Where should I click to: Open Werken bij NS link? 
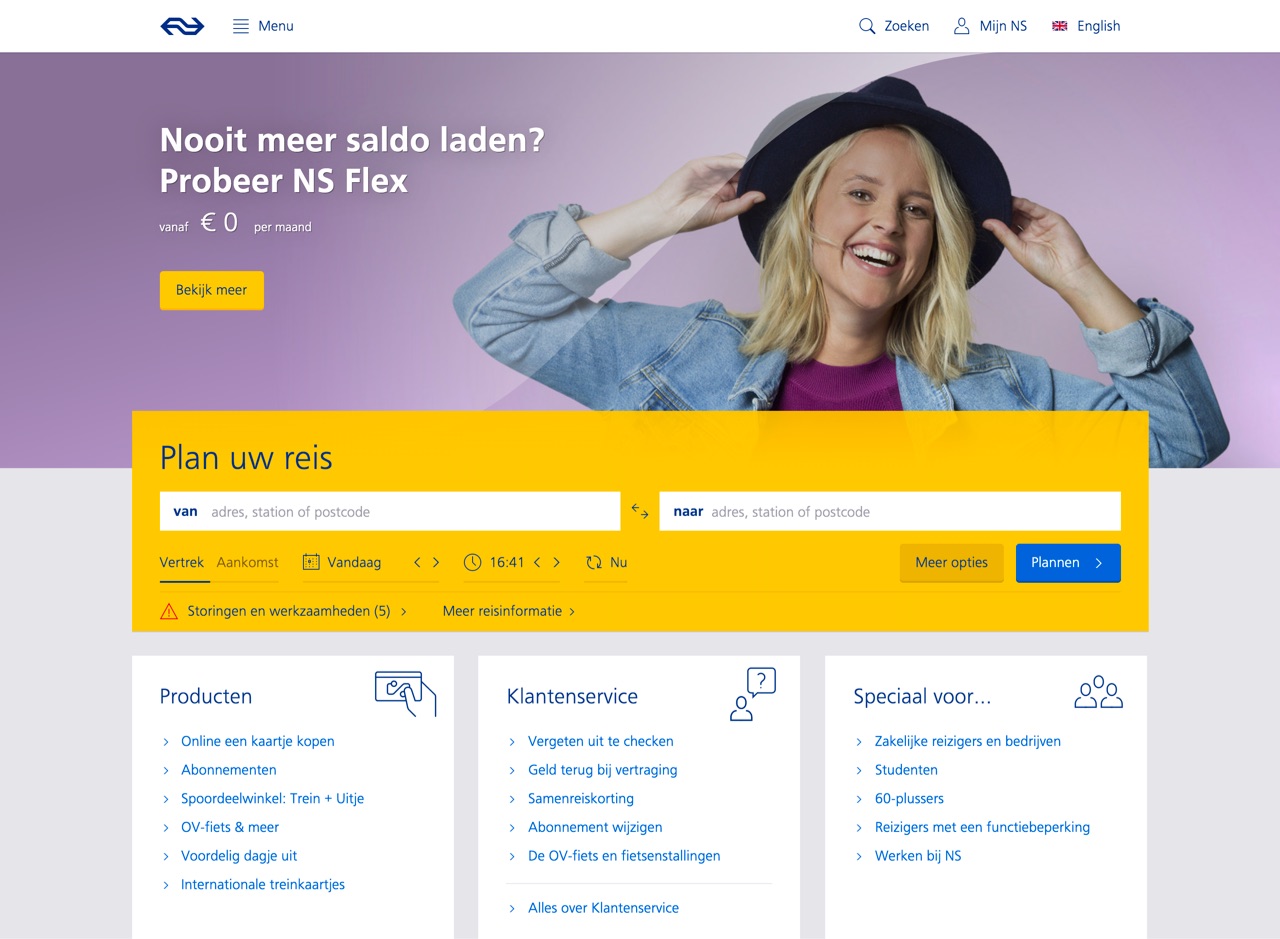coord(918,856)
